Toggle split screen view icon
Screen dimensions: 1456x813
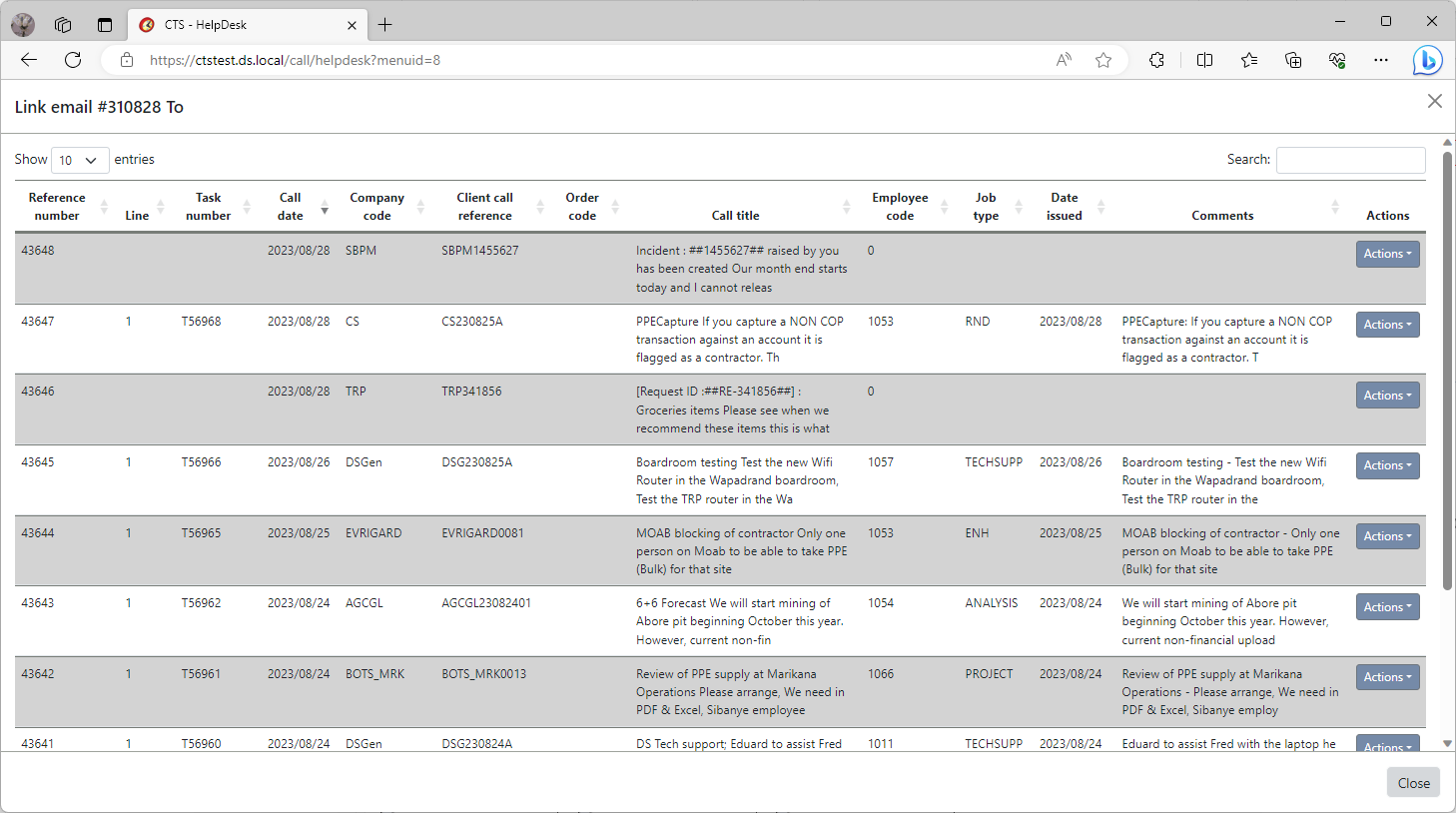(1205, 60)
